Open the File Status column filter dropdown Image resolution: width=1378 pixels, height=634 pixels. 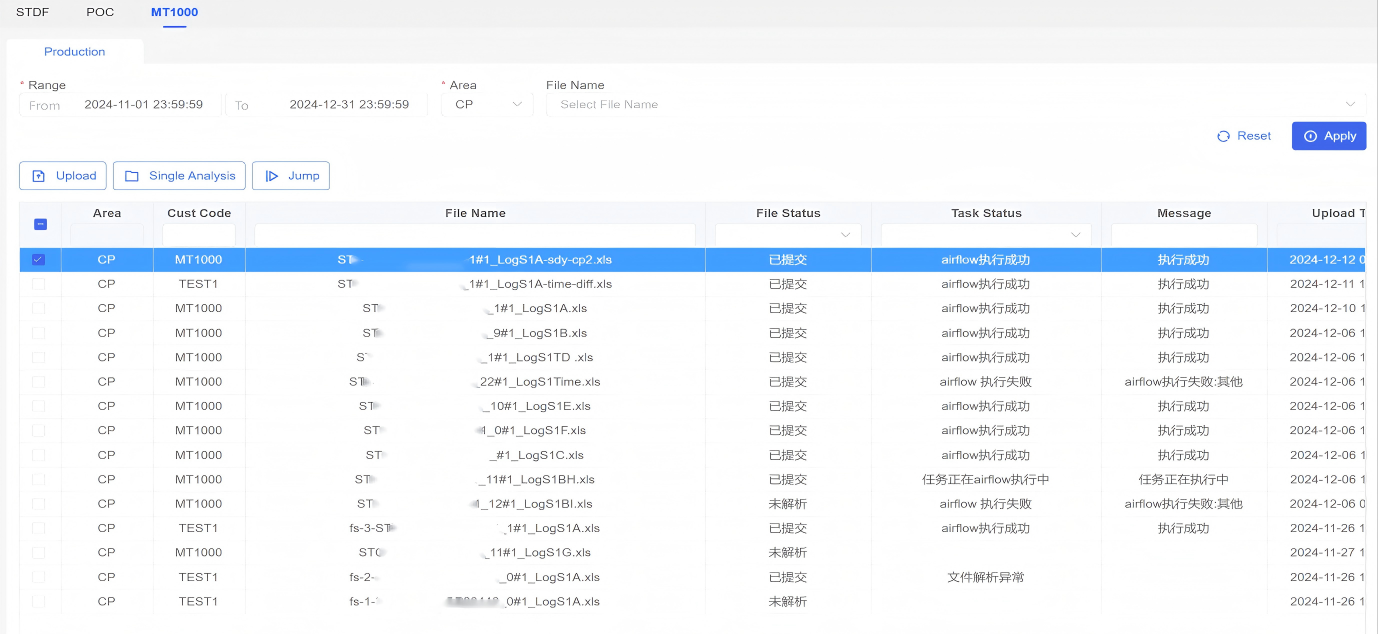click(788, 234)
